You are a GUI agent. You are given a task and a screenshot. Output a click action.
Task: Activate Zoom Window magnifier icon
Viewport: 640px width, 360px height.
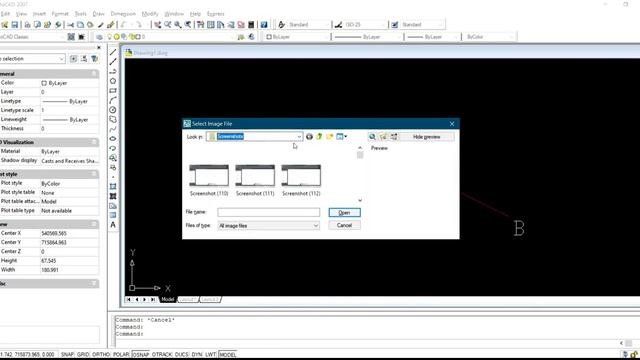click(178, 25)
